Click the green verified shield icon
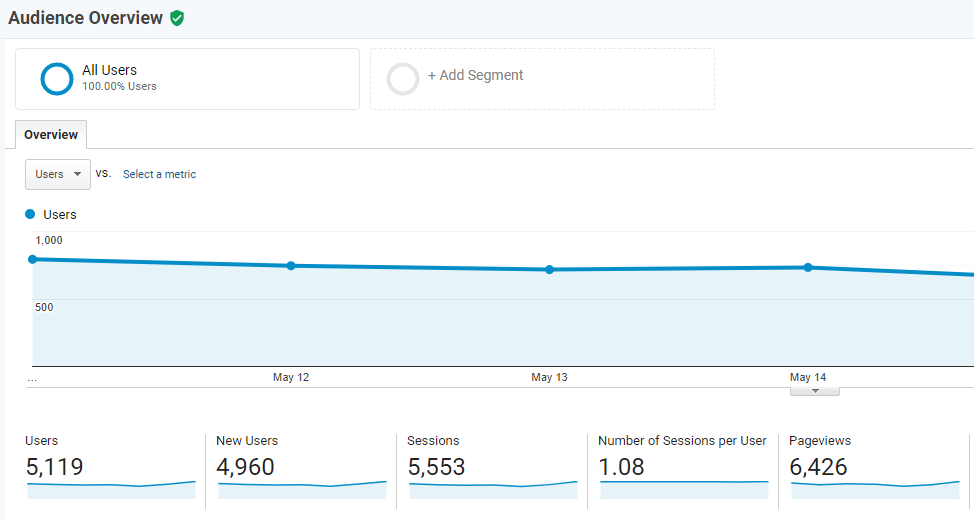 (177, 18)
